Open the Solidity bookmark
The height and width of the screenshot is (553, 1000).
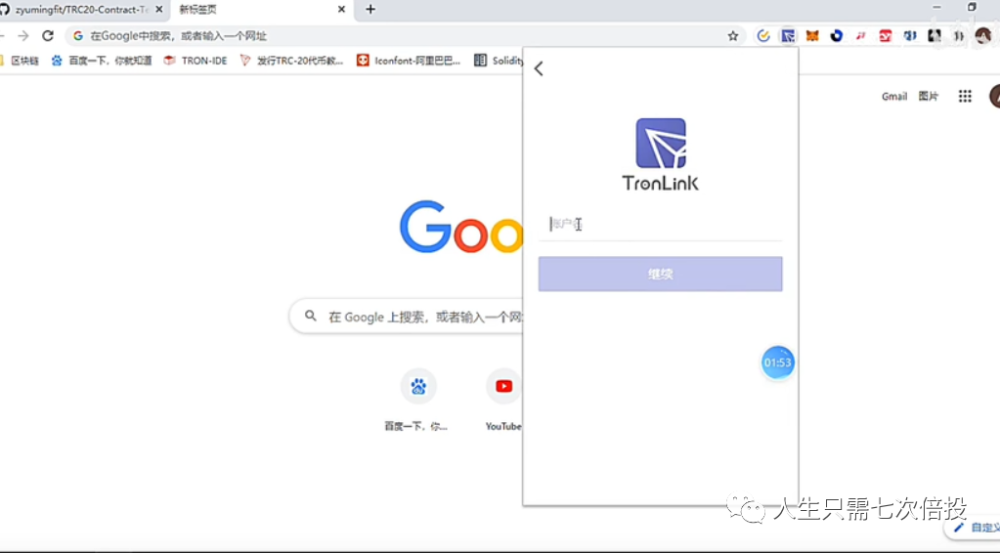tap(499, 61)
